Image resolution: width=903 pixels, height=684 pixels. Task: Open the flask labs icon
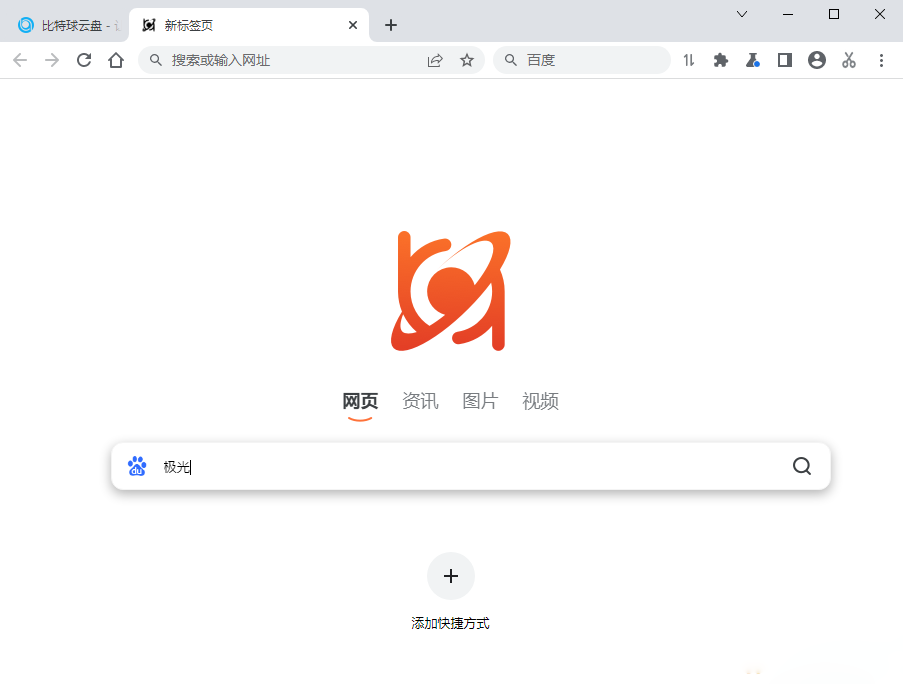(x=753, y=60)
